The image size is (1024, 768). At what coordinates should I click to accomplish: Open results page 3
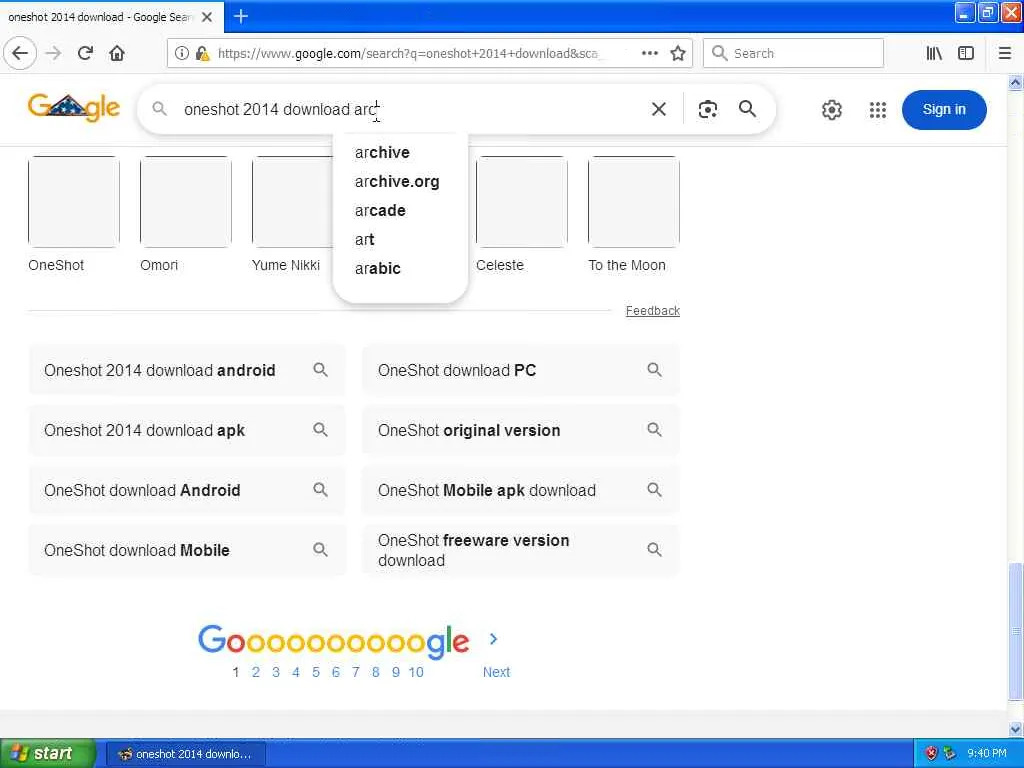(x=276, y=672)
